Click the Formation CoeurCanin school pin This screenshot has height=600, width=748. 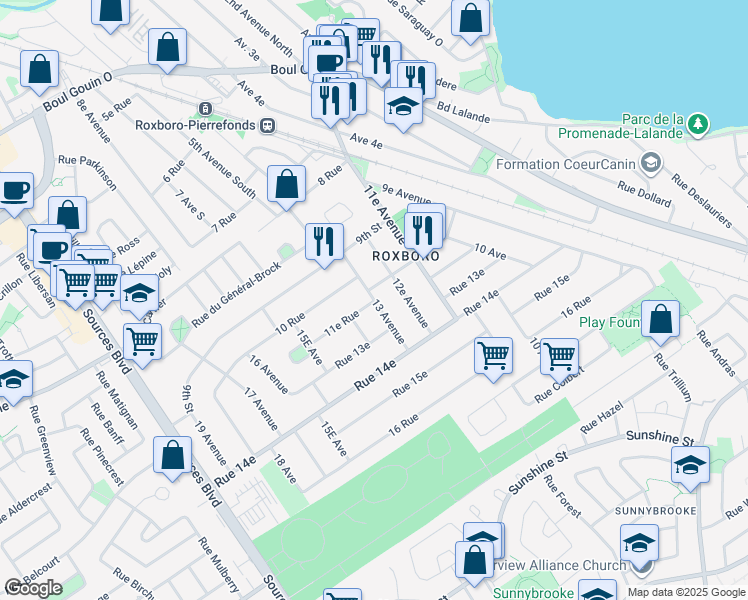click(651, 164)
